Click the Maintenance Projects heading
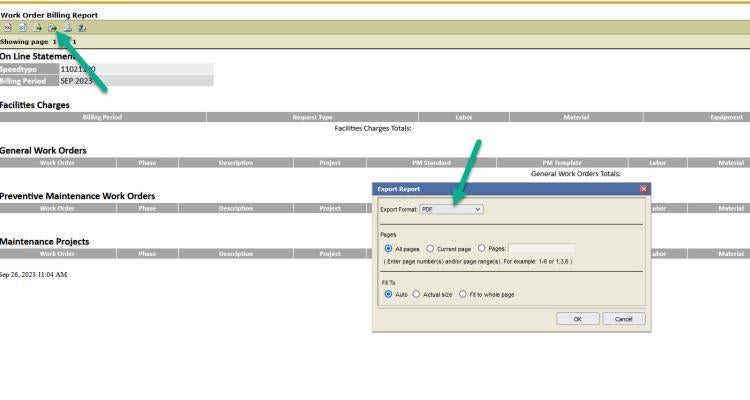750x400 pixels. [x=44, y=242]
